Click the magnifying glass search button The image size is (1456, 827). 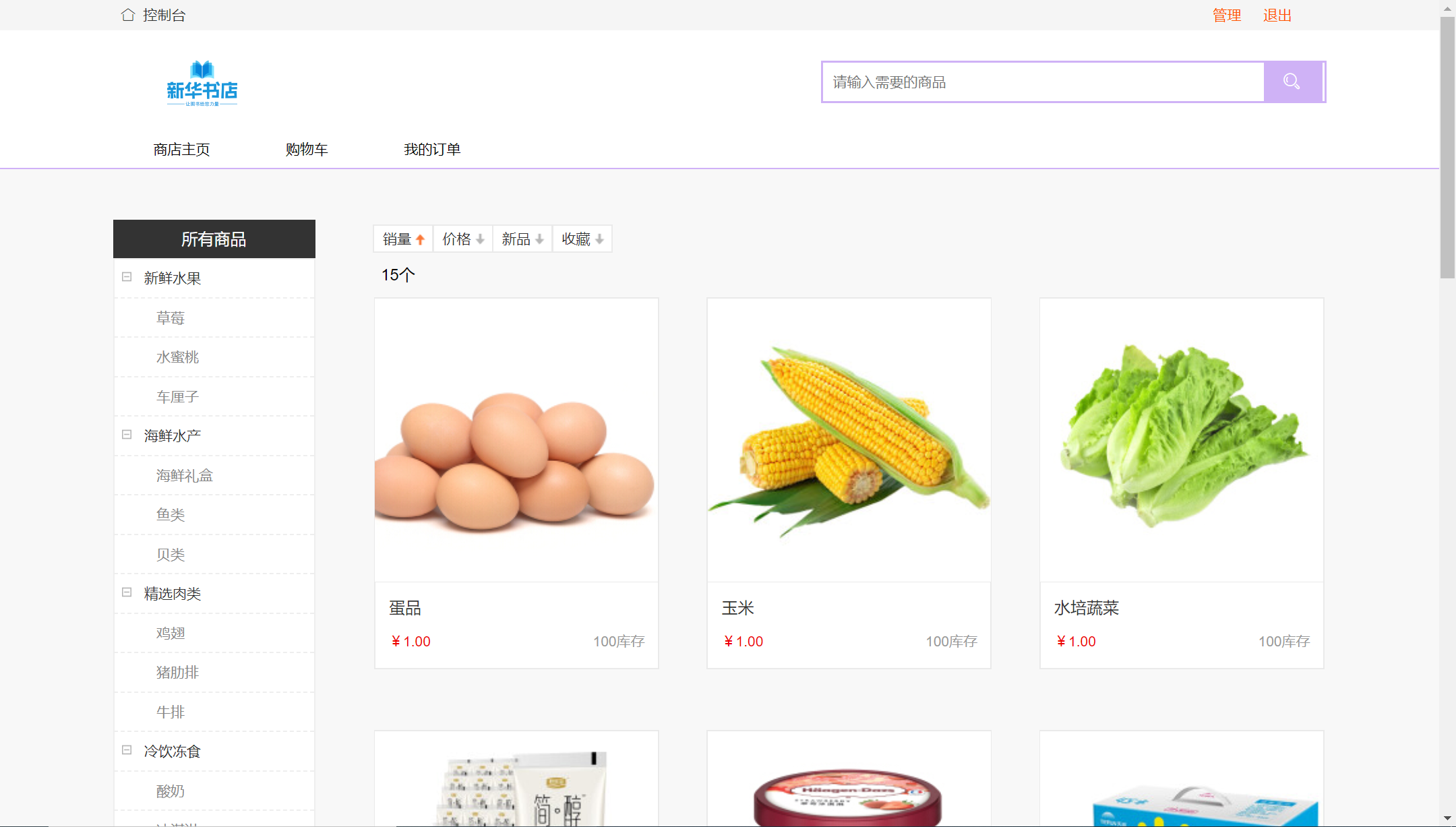1292,82
